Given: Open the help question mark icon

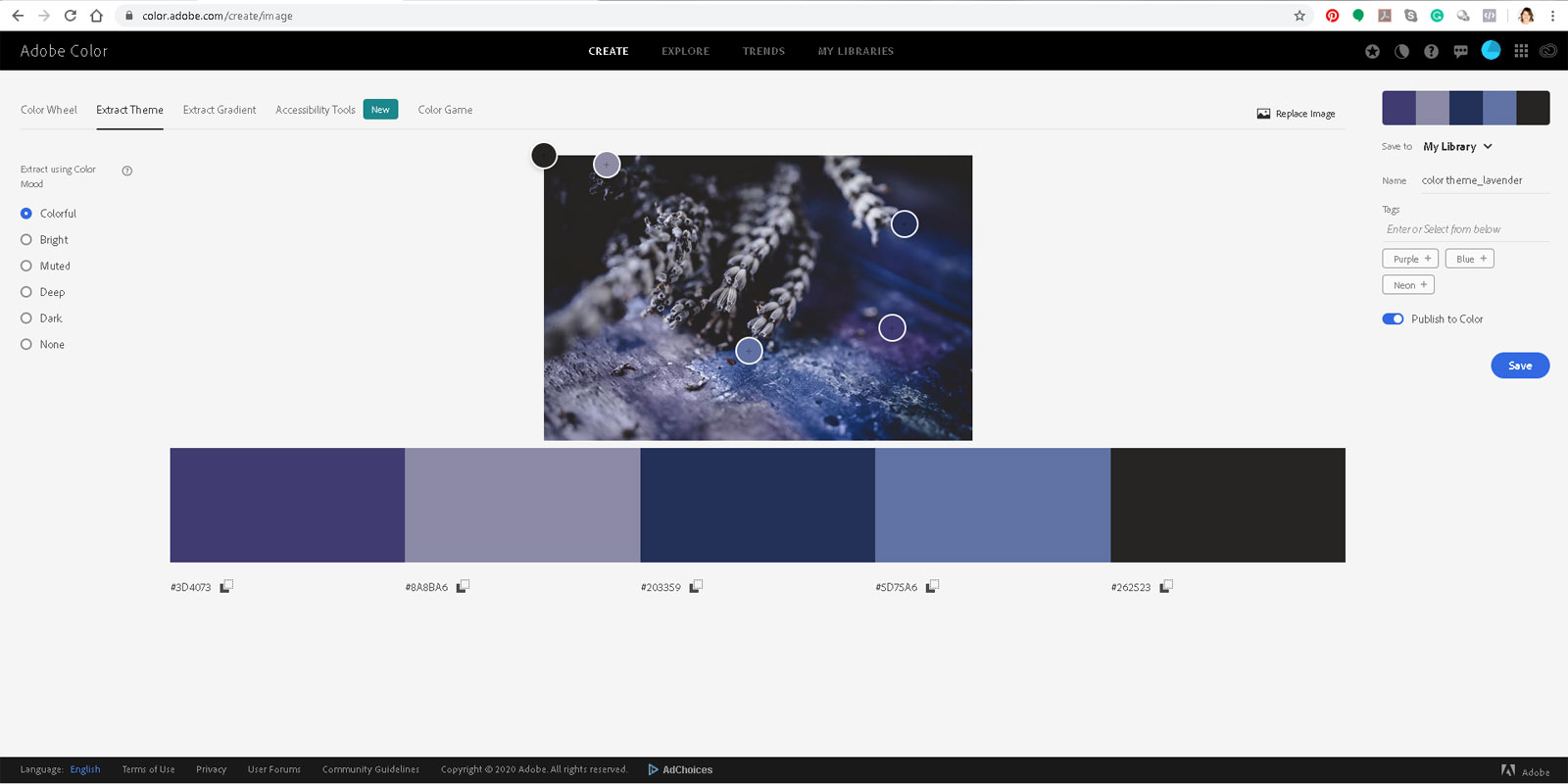Looking at the screenshot, I should pos(1431,51).
